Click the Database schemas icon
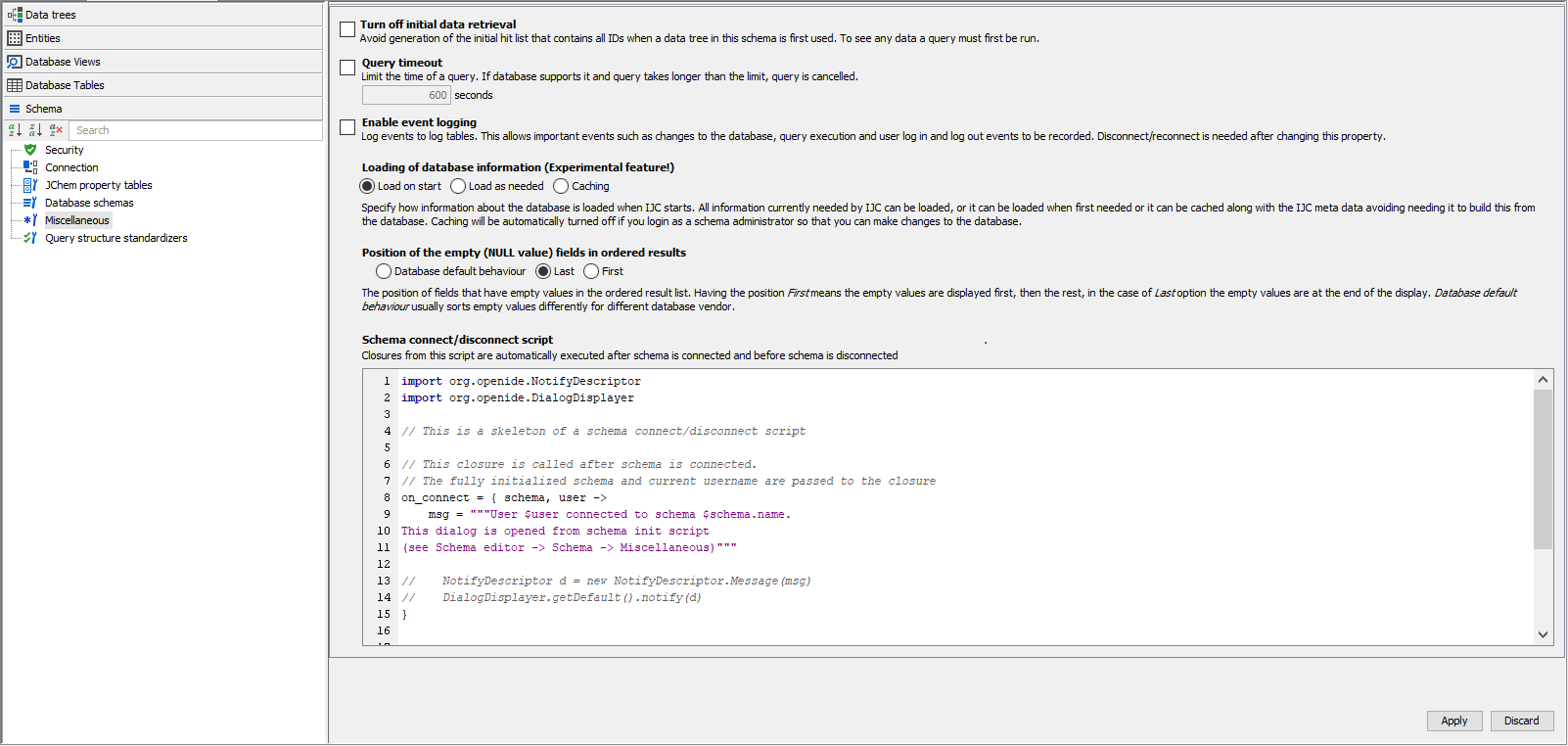The height and width of the screenshot is (746, 1568). point(30,203)
